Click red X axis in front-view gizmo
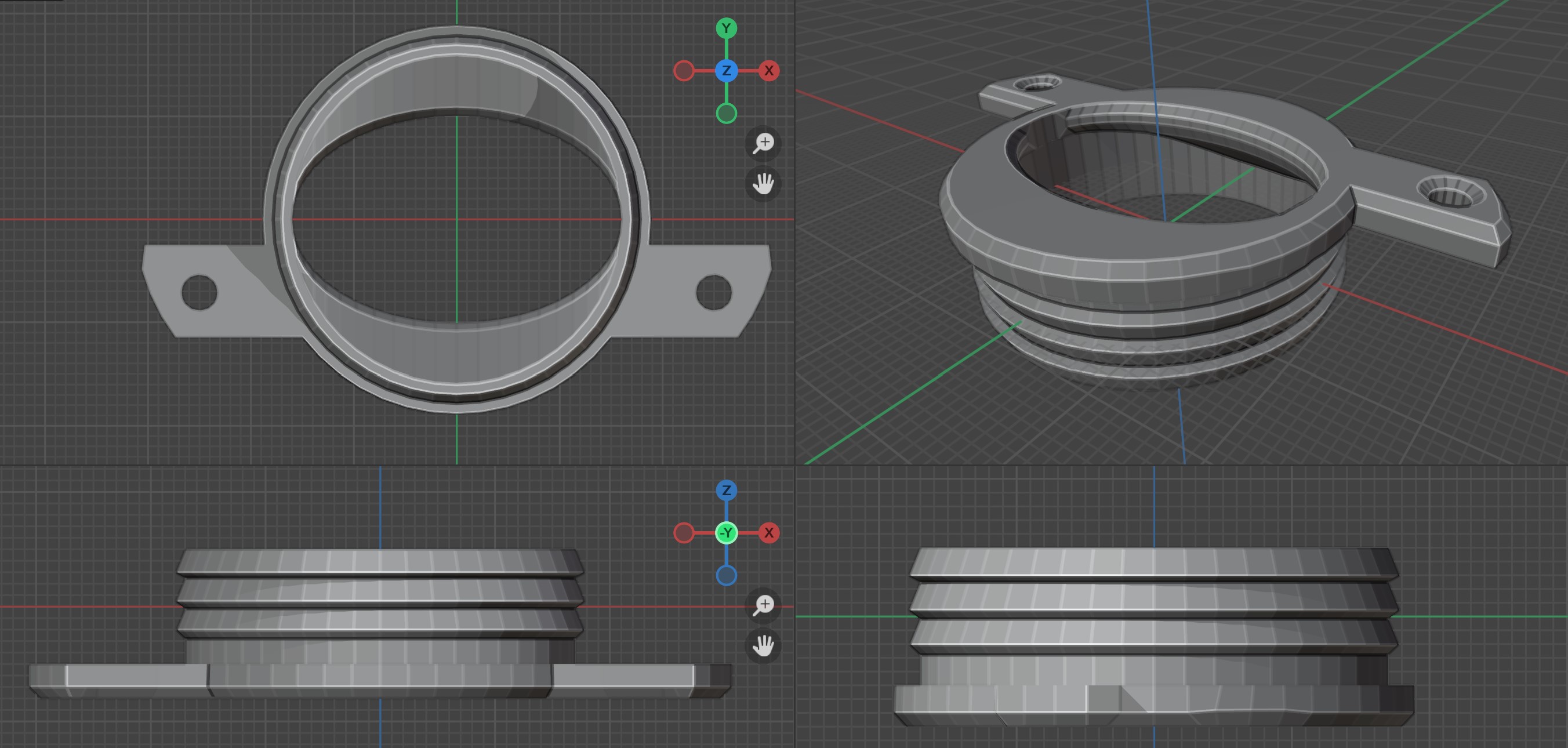 coord(769,532)
